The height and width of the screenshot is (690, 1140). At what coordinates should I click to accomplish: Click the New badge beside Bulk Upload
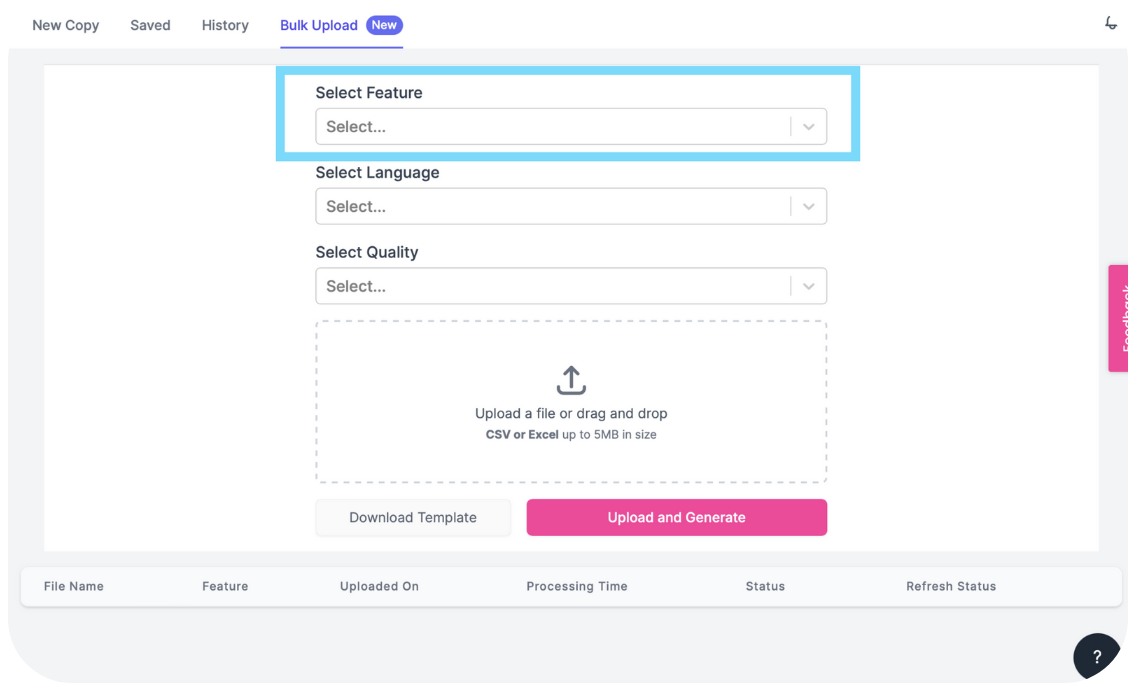tap(384, 25)
